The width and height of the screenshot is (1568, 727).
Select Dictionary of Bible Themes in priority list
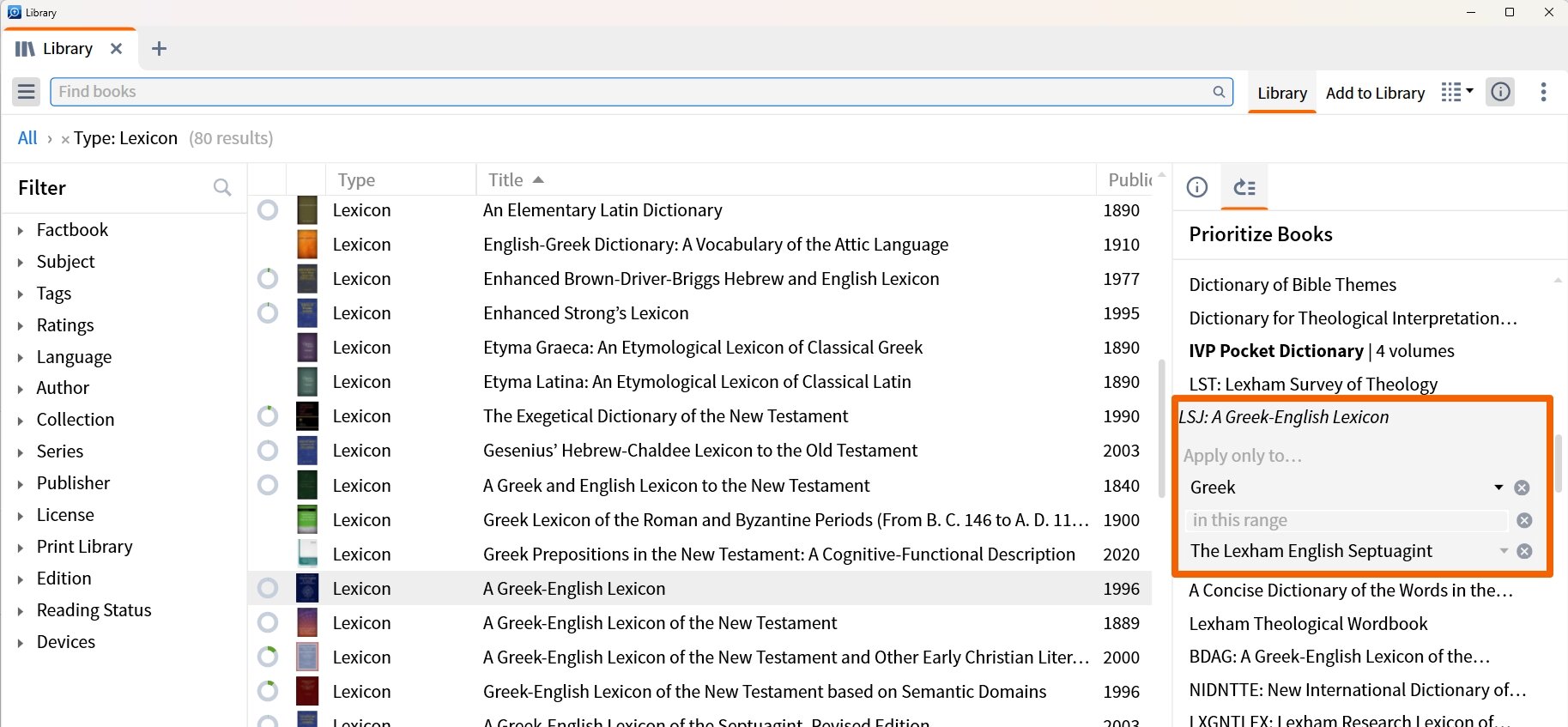pos(1293,285)
